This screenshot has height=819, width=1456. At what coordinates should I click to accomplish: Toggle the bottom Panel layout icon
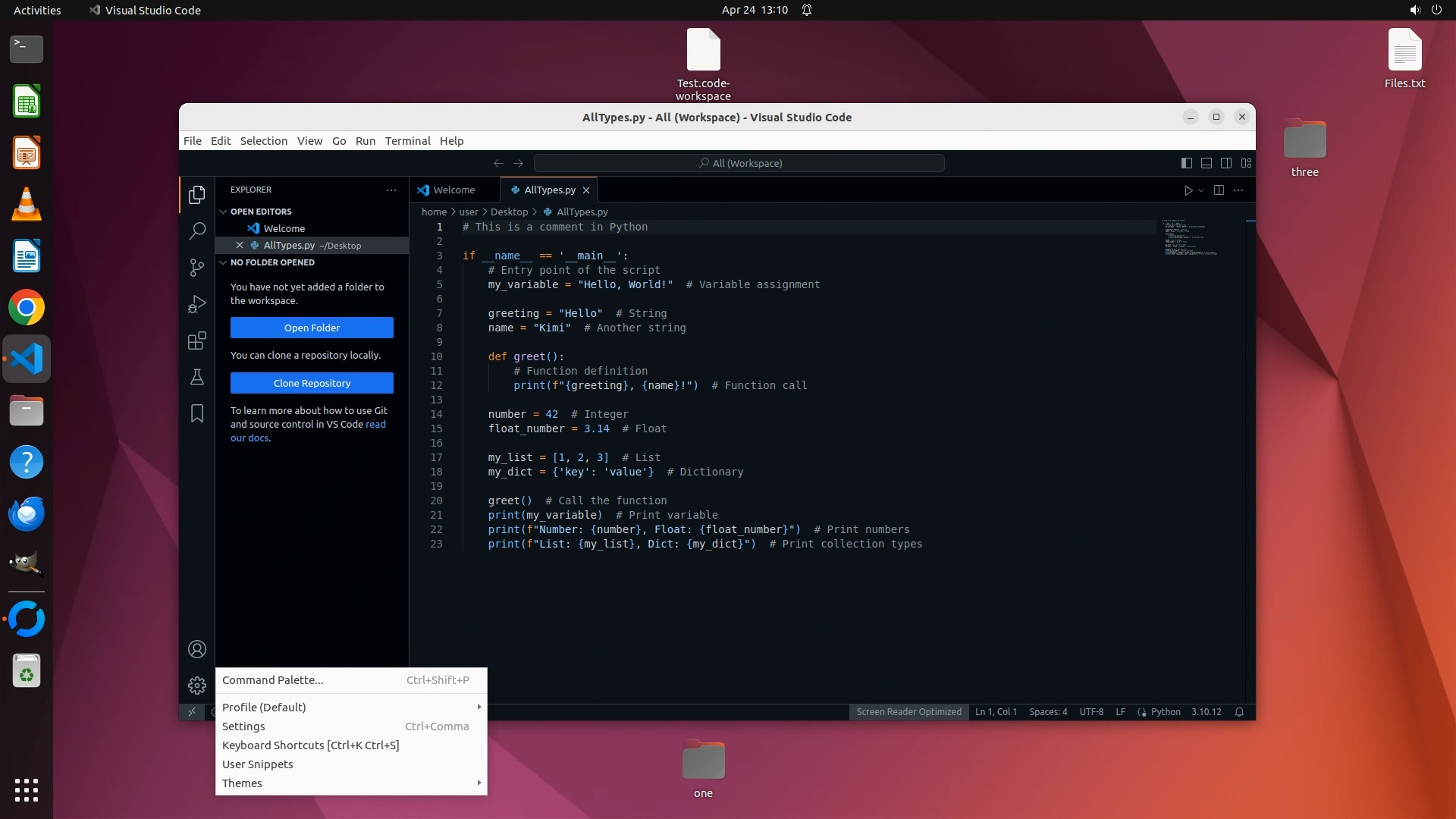(x=1207, y=163)
